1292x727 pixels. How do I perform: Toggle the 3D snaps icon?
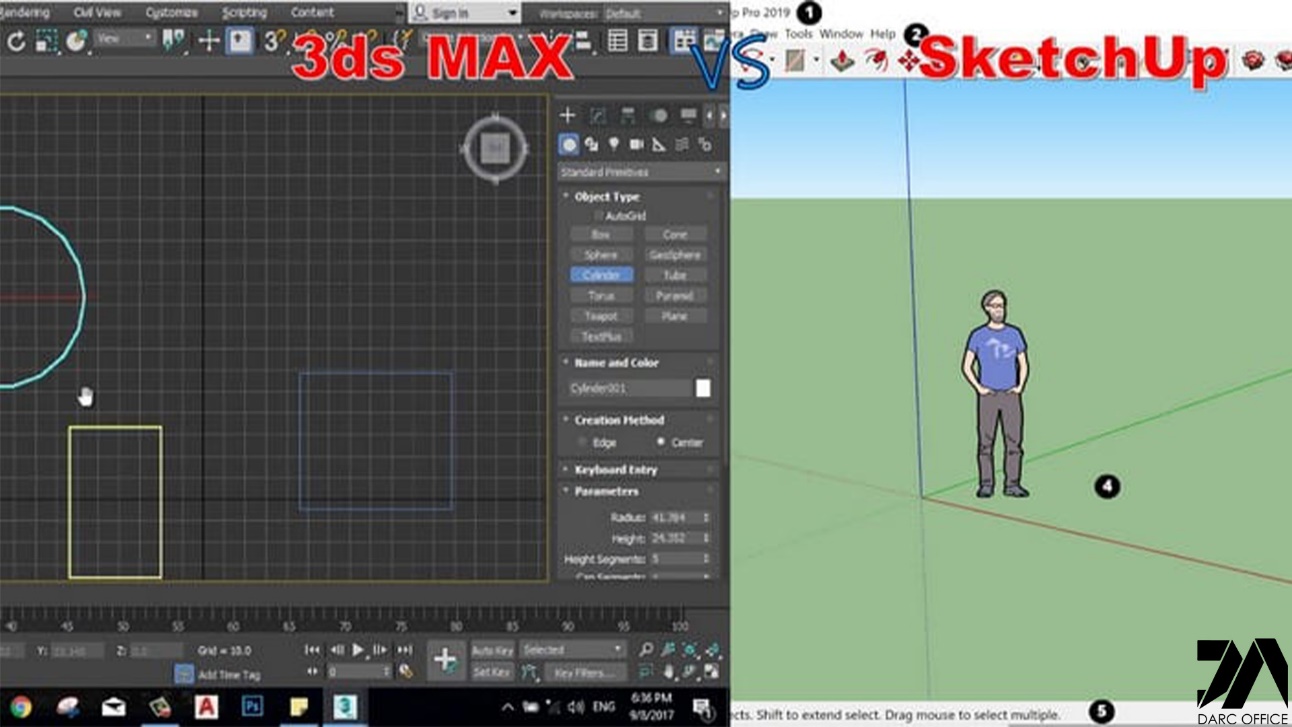[273, 41]
